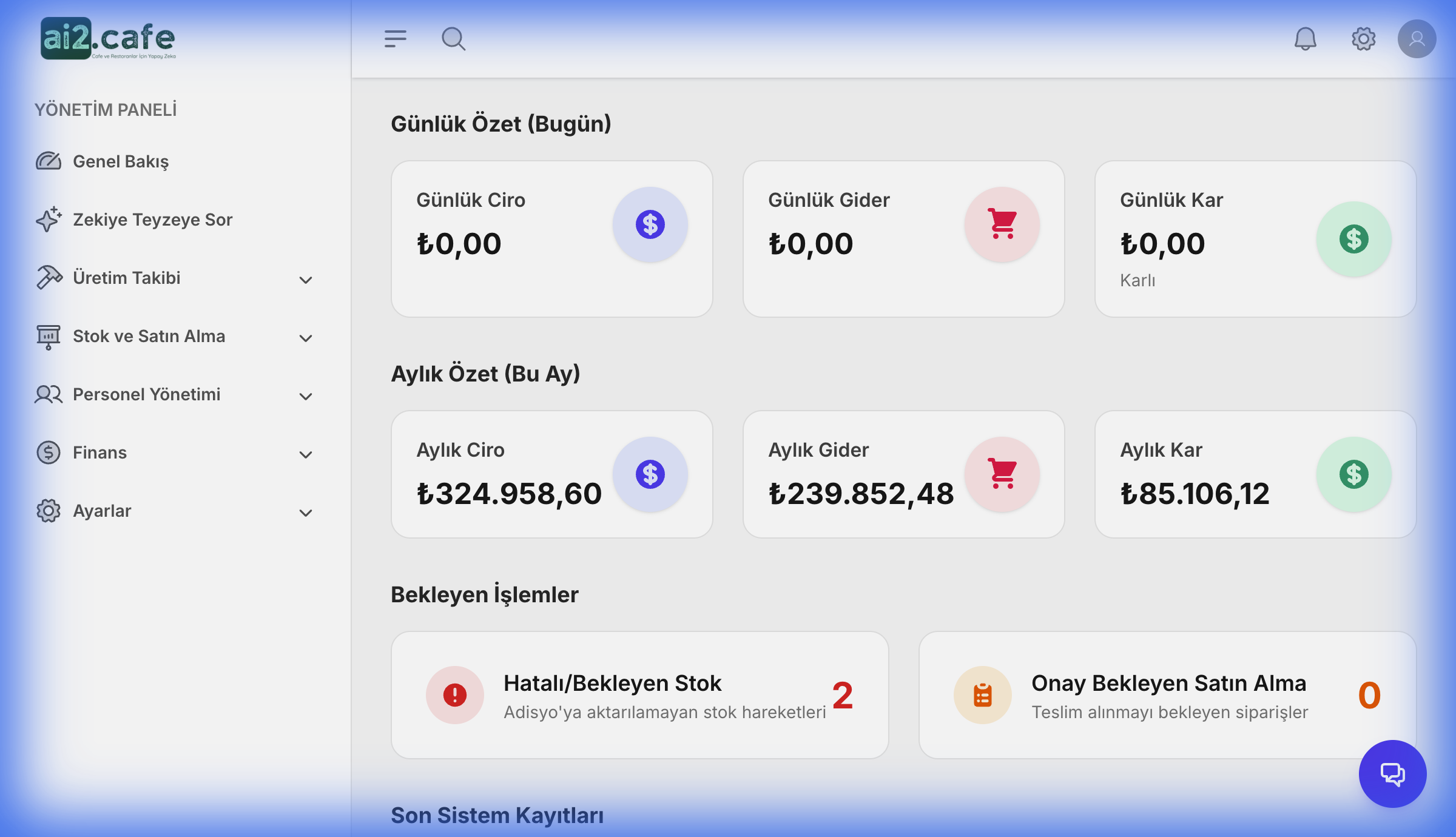The image size is (1456, 837).
Task: Open Zekiye Teyzeye Sor from the sidebar
Action: click(152, 220)
